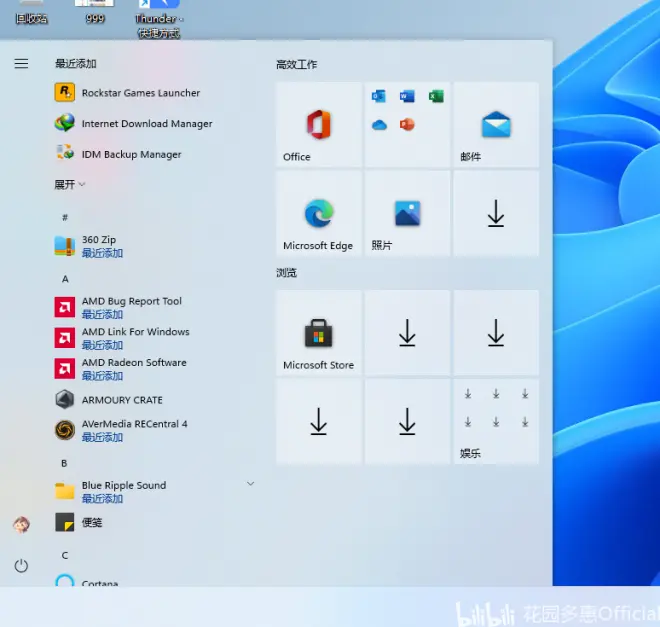Open OneDrive in the Office tile group

pos(379,125)
